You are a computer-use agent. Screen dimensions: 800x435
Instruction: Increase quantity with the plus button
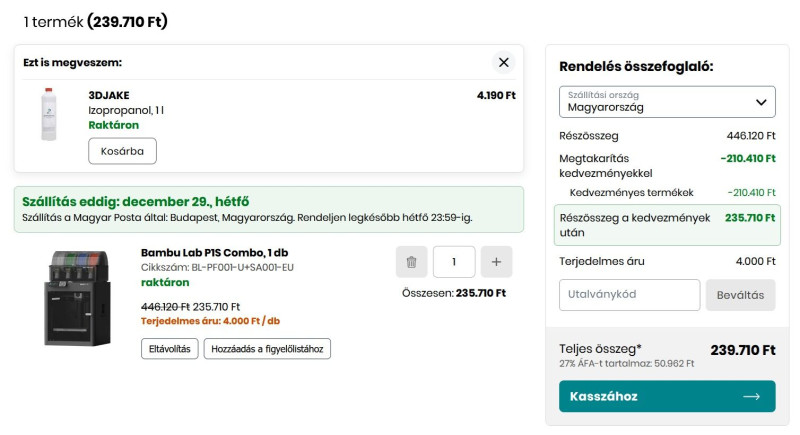tap(496, 262)
